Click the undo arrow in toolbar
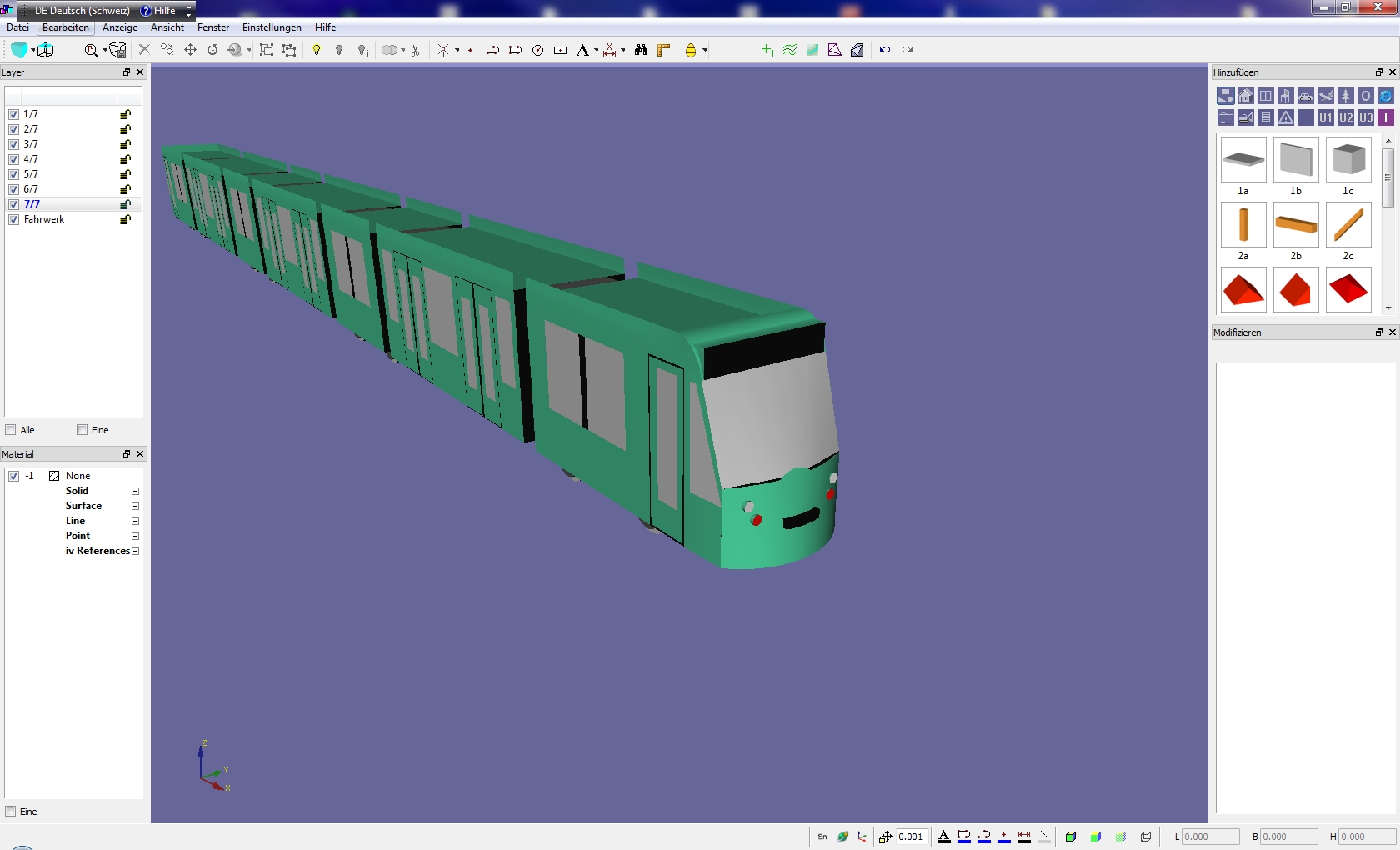 pos(885,50)
